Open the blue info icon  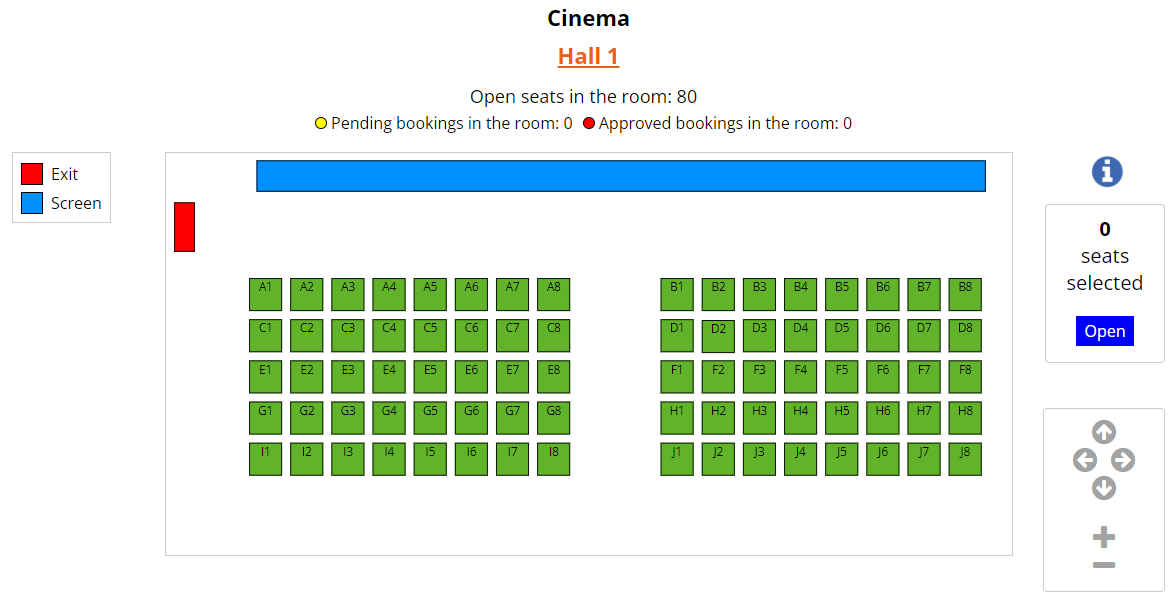(x=1107, y=172)
